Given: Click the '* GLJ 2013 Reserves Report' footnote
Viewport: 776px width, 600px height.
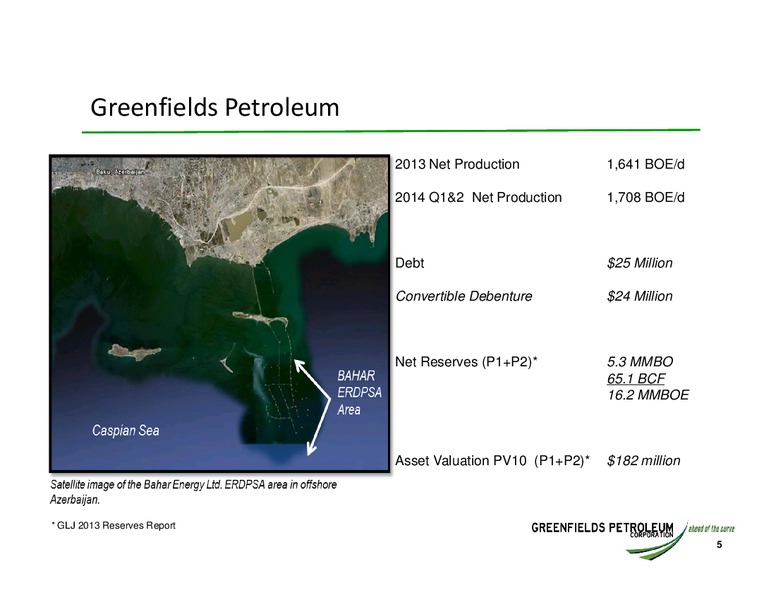Looking at the screenshot, I should click(113, 526).
